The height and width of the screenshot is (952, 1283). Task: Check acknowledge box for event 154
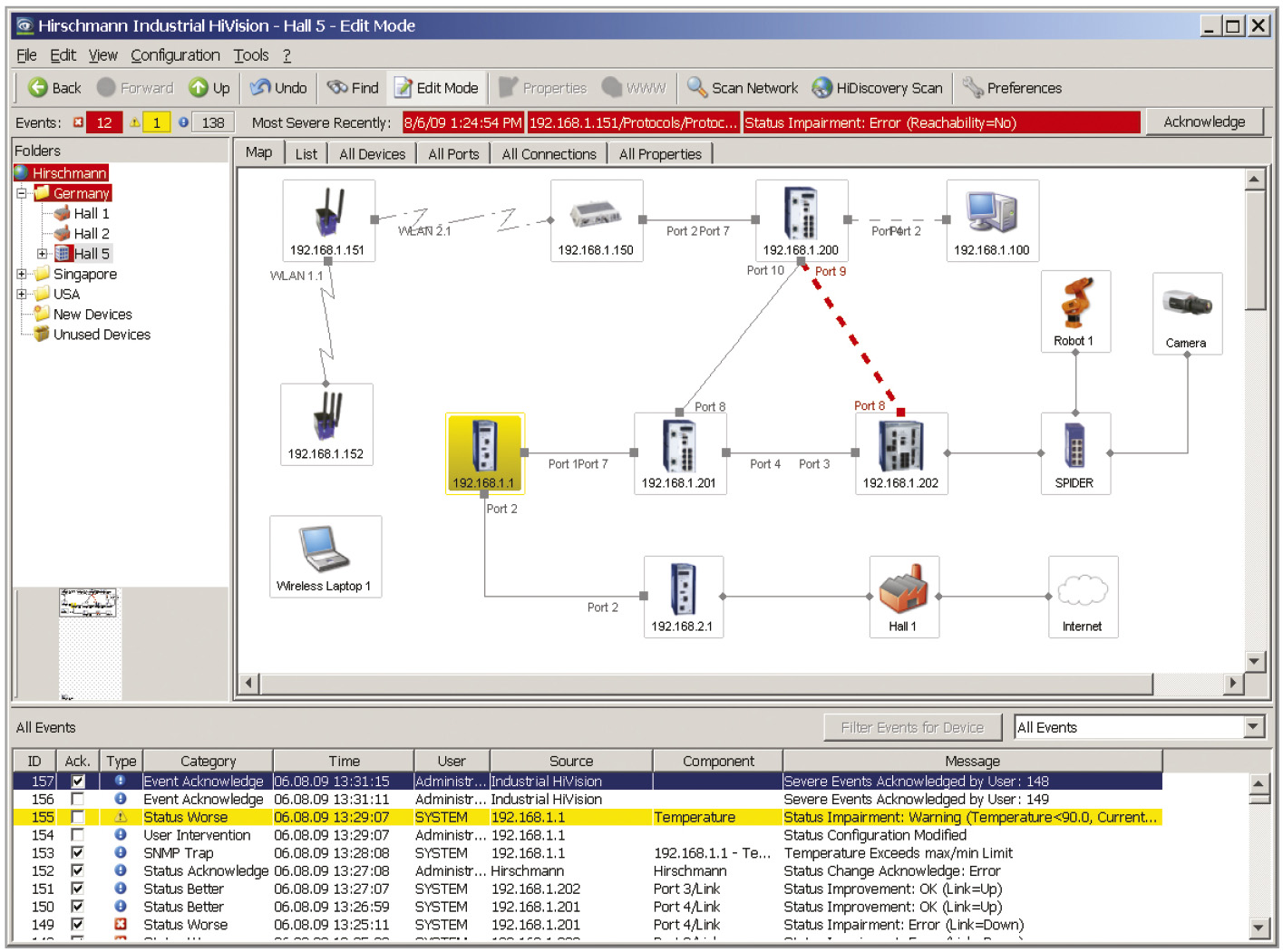pos(78,835)
